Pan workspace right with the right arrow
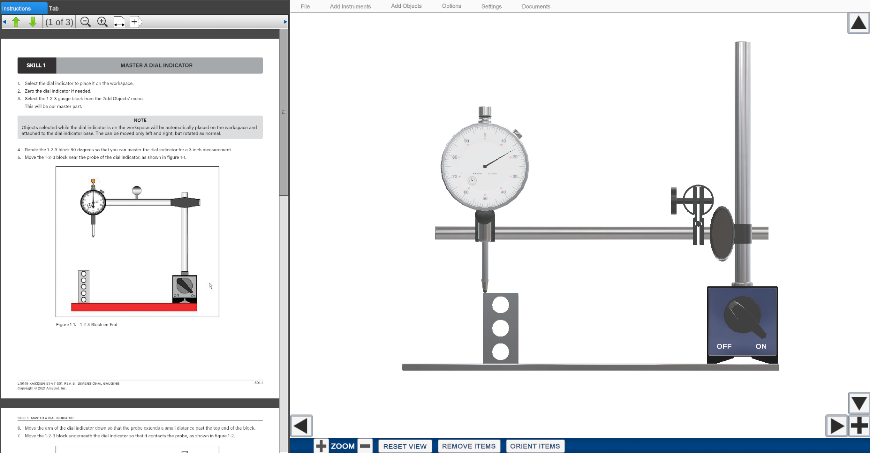Screen dimensions: 870x453 point(837,425)
